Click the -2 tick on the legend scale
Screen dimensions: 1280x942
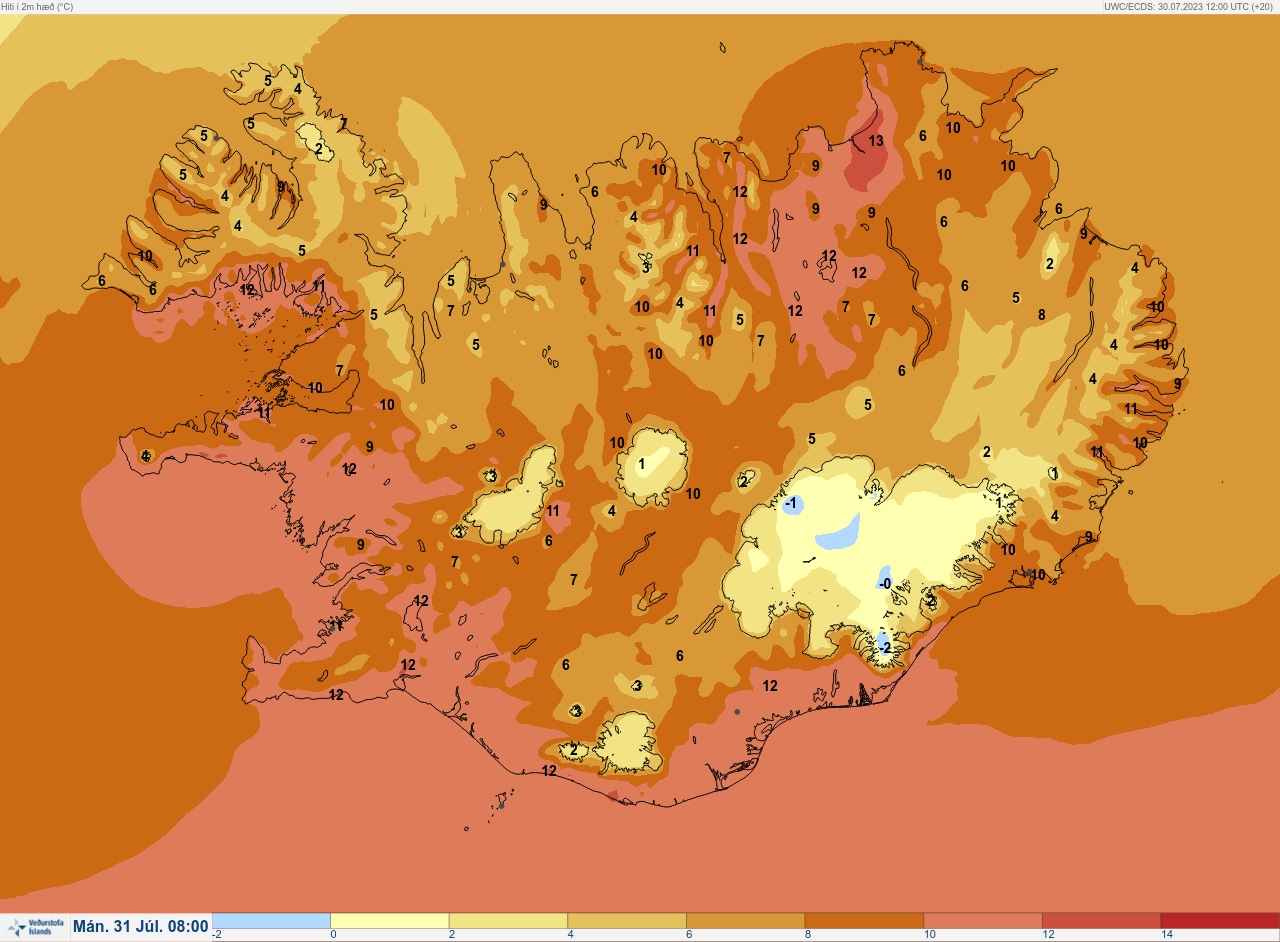(217, 935)
